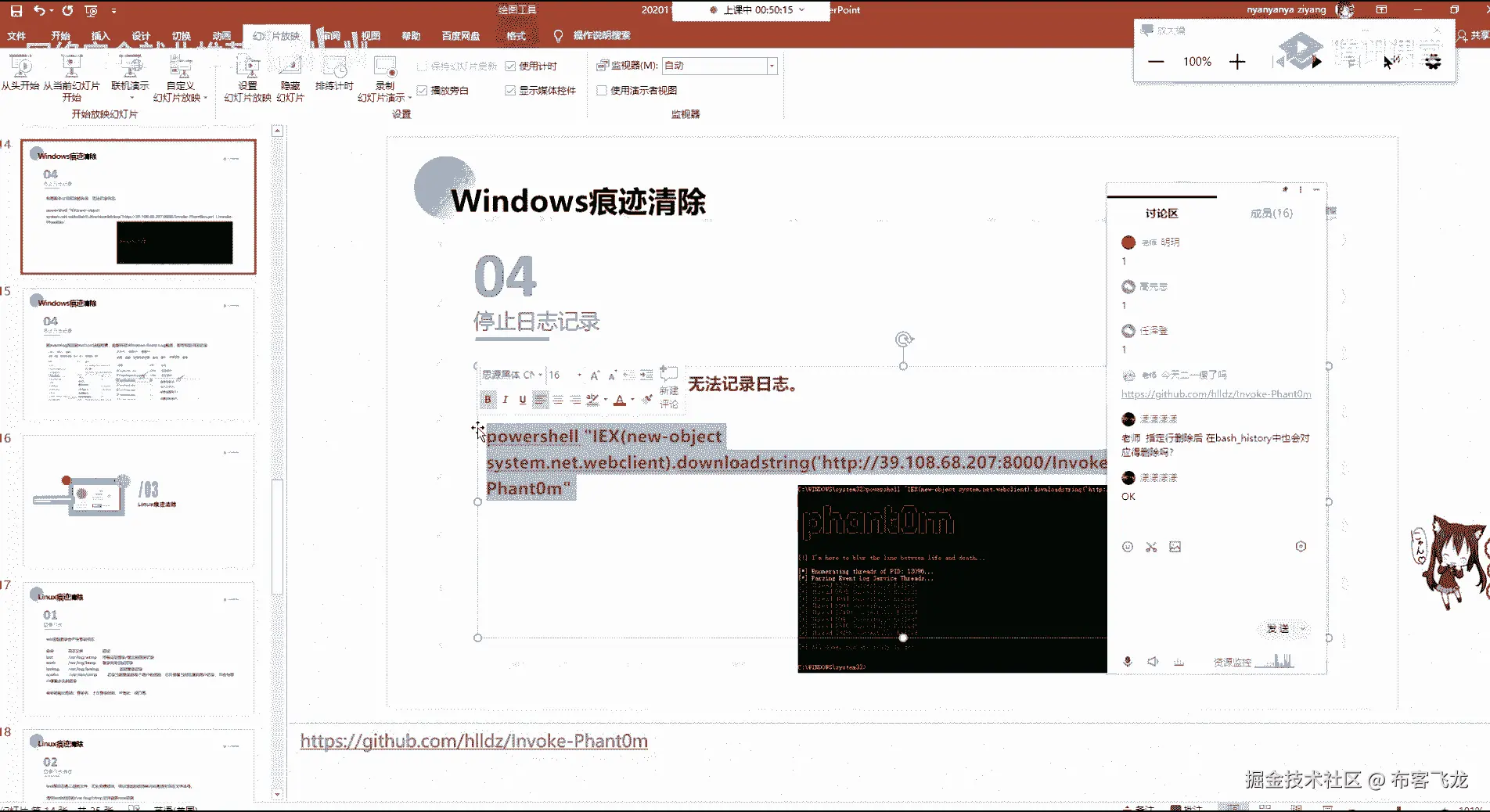Switch to the Insert (插入) ribbon tab
The height and width of the screenshot is (812, 1490).
[x=100, y=36]
